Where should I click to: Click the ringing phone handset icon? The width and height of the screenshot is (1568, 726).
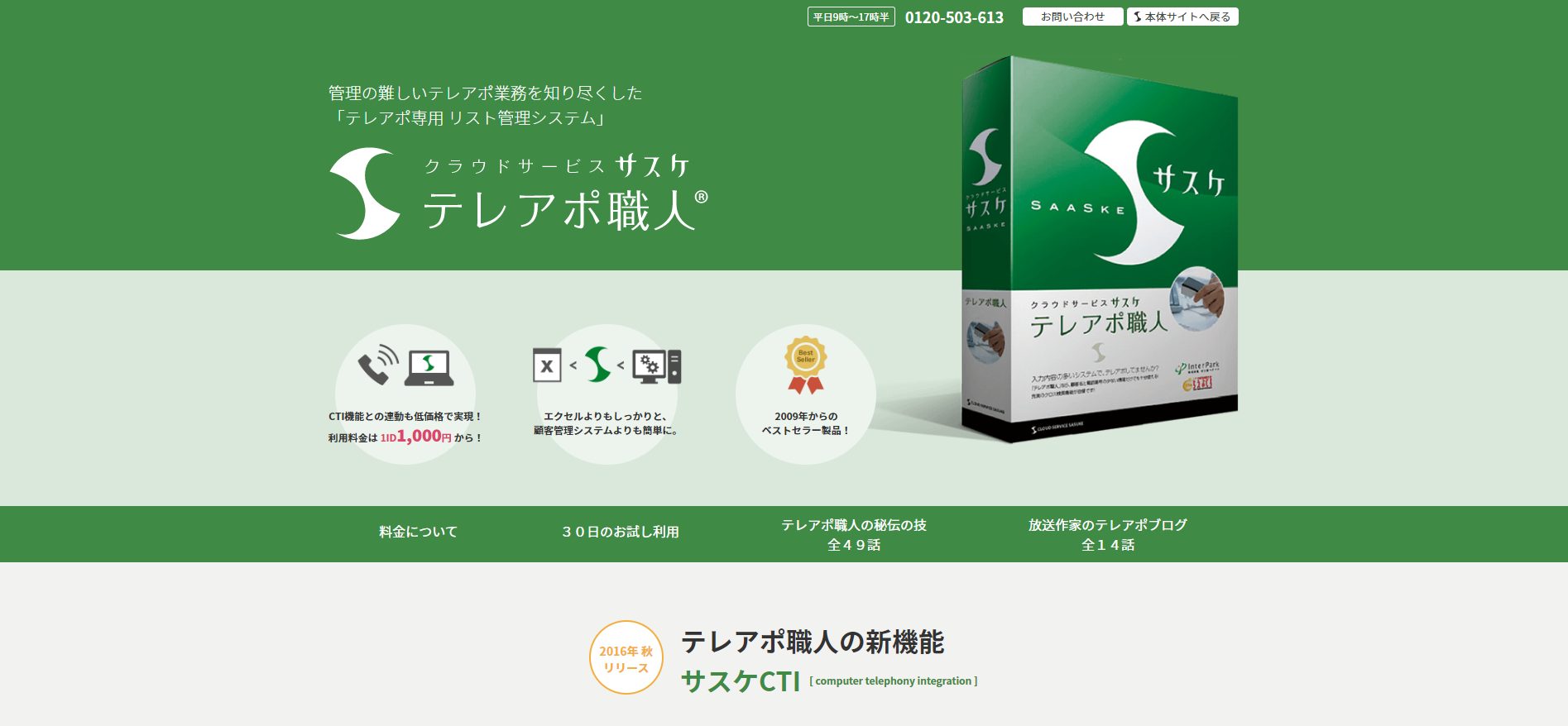pos(377,365)
